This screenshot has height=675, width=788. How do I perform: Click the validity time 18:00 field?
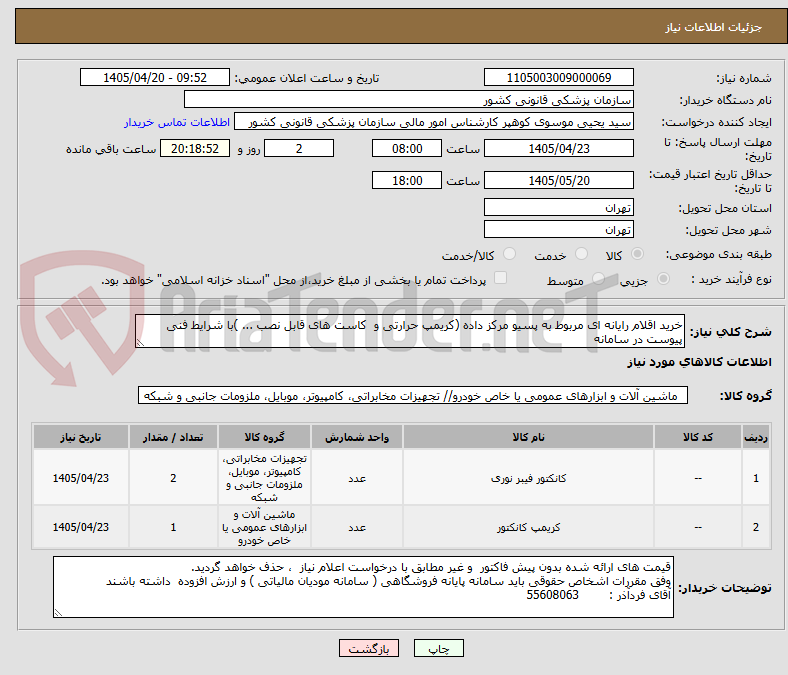407,180
